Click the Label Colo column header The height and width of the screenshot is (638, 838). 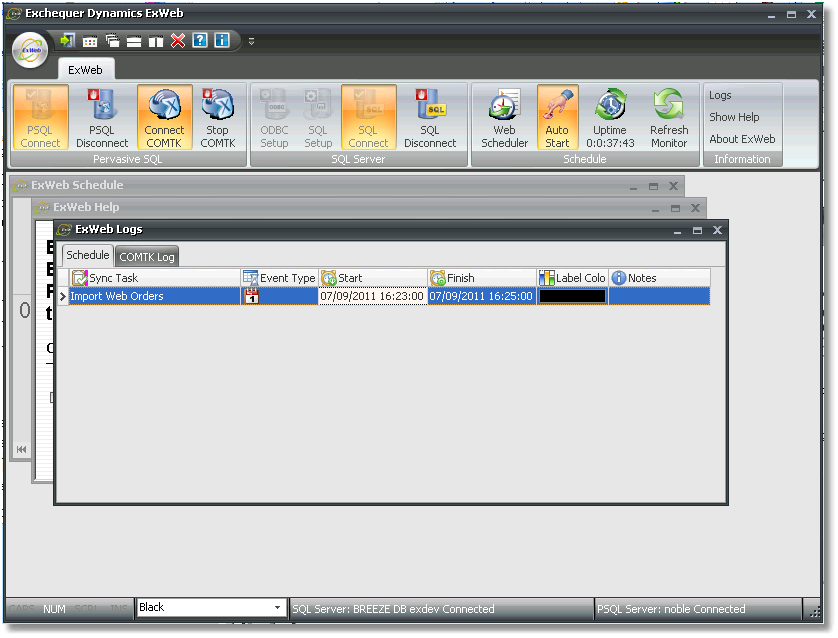click(572, 278)
